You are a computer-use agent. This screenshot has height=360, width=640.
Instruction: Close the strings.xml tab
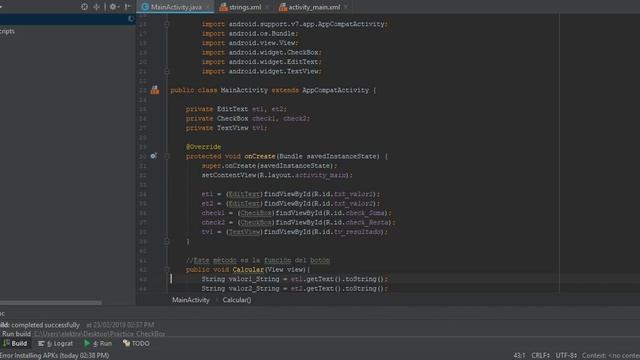[267, 7]
